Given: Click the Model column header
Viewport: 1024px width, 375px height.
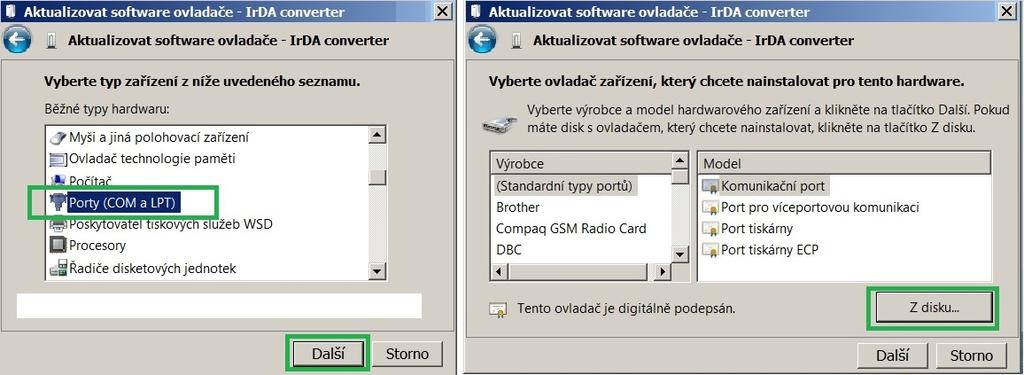Looking at the screenshot, I should (x=844, y=164).
